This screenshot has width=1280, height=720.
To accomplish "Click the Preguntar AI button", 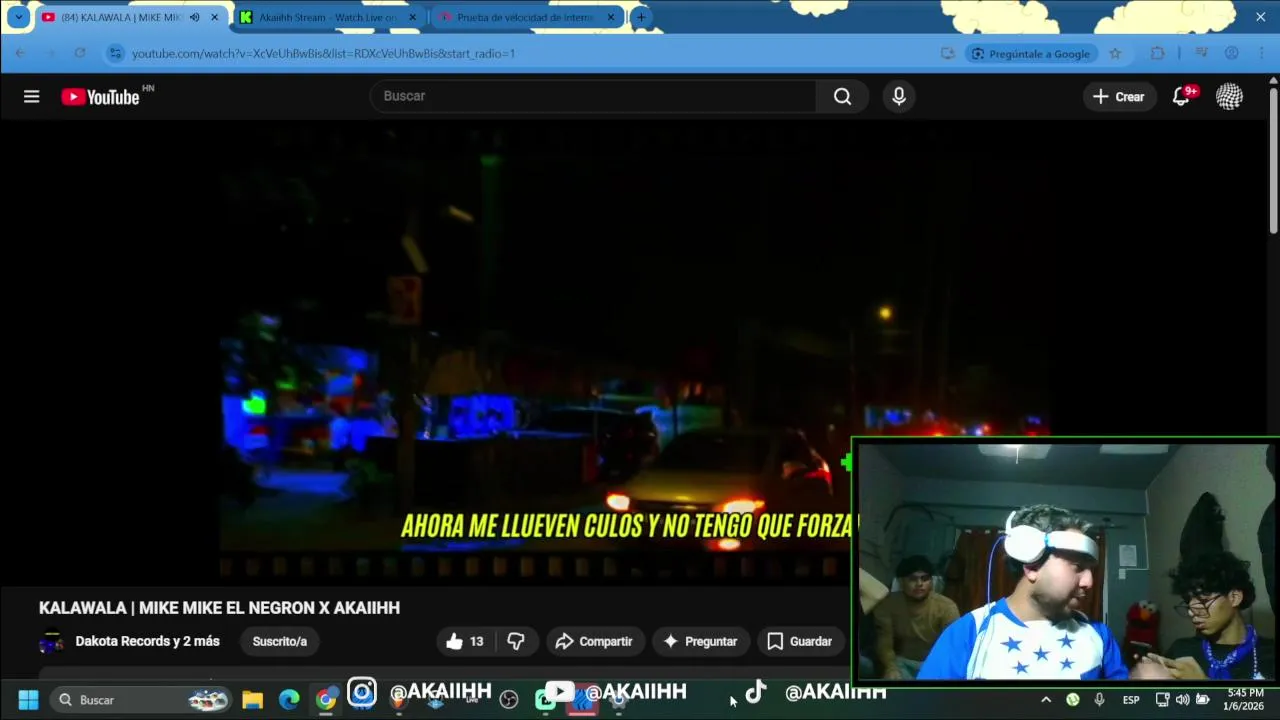I will 700,641.
